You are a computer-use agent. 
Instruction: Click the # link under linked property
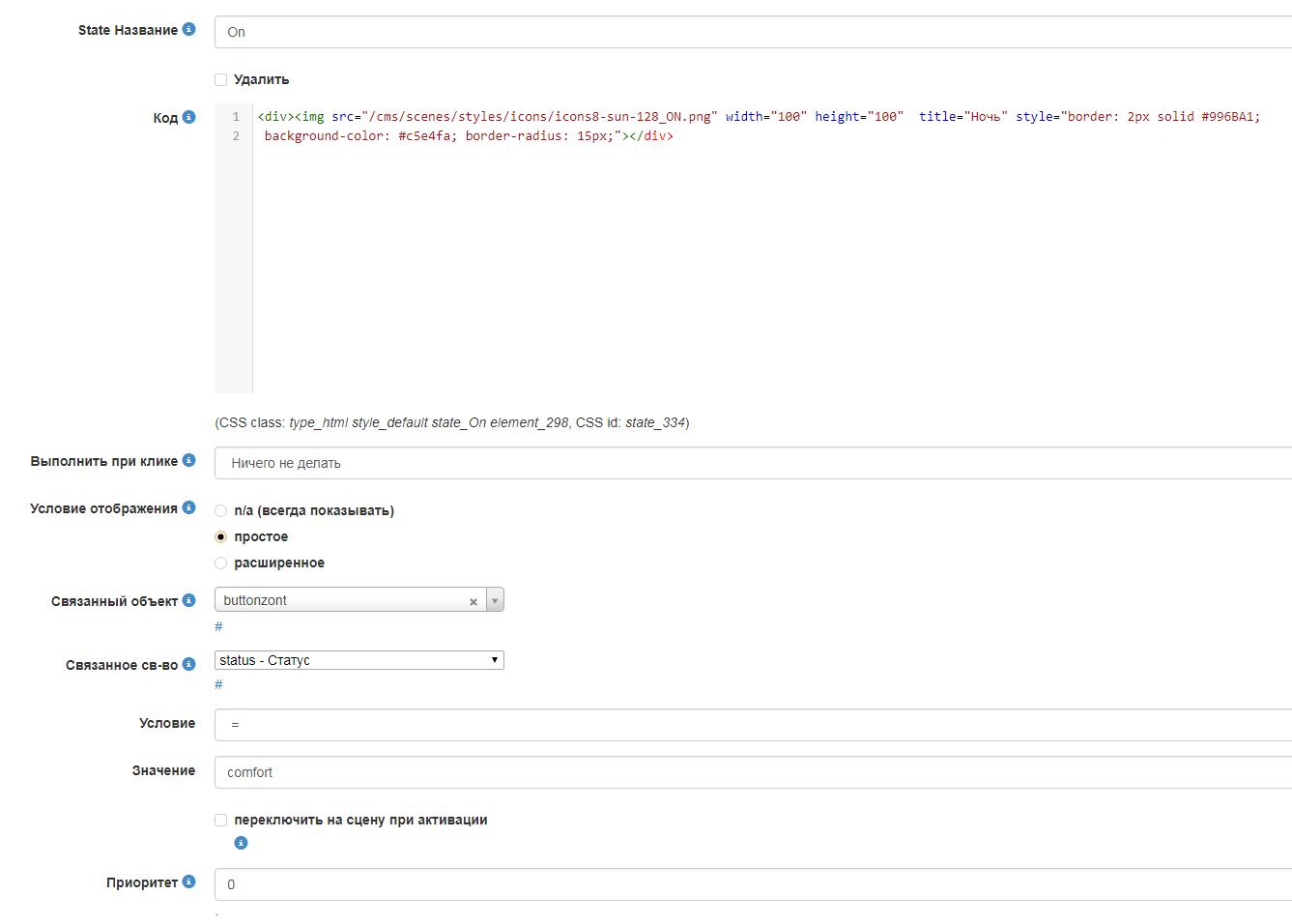tap(218, 684)
